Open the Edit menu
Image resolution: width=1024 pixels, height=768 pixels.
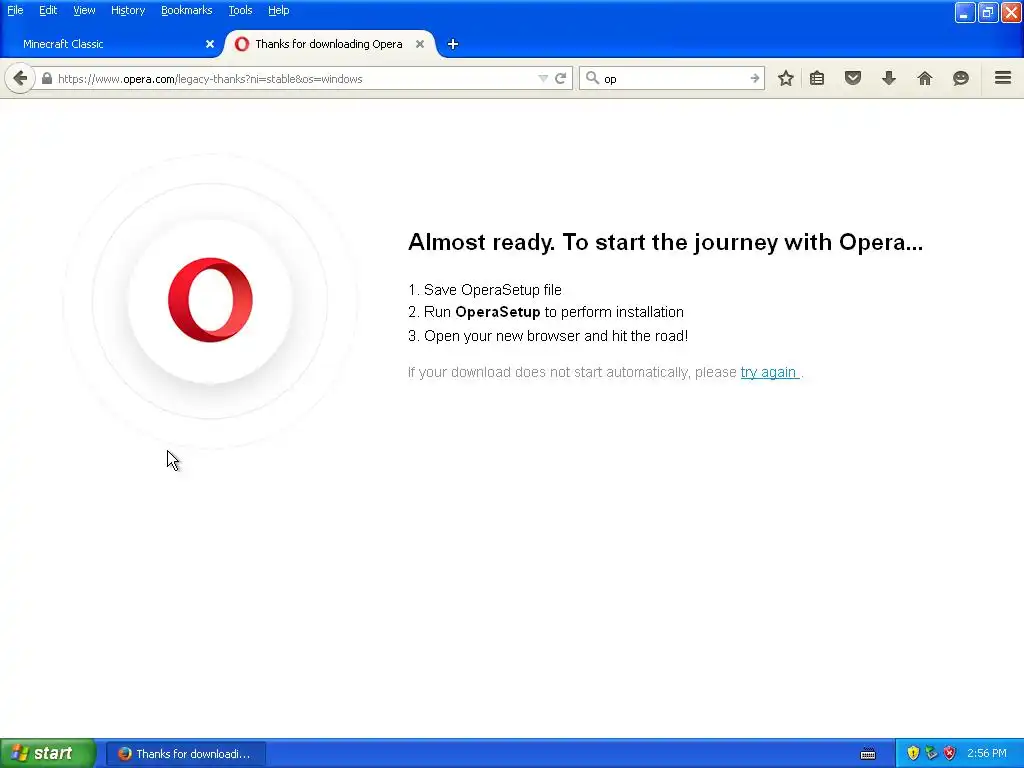tap(48, 10)
